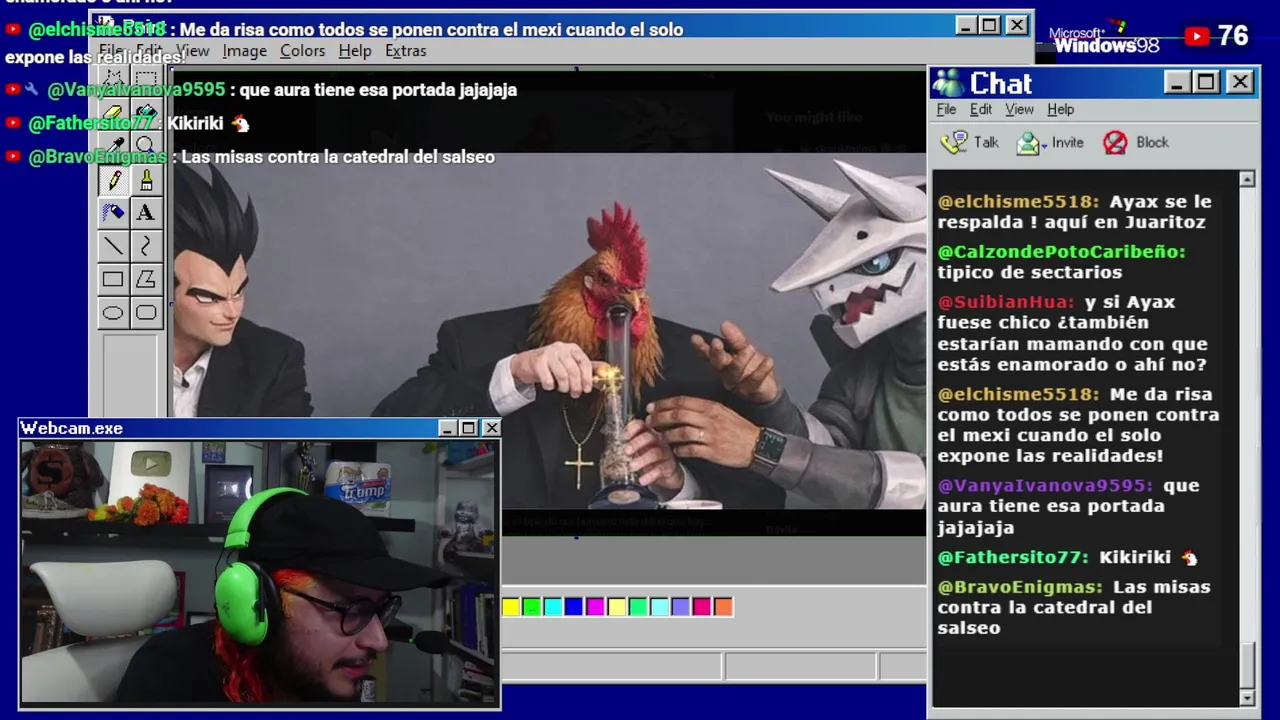
Task: Pick the periwinkle palette color
Action: 680,607
